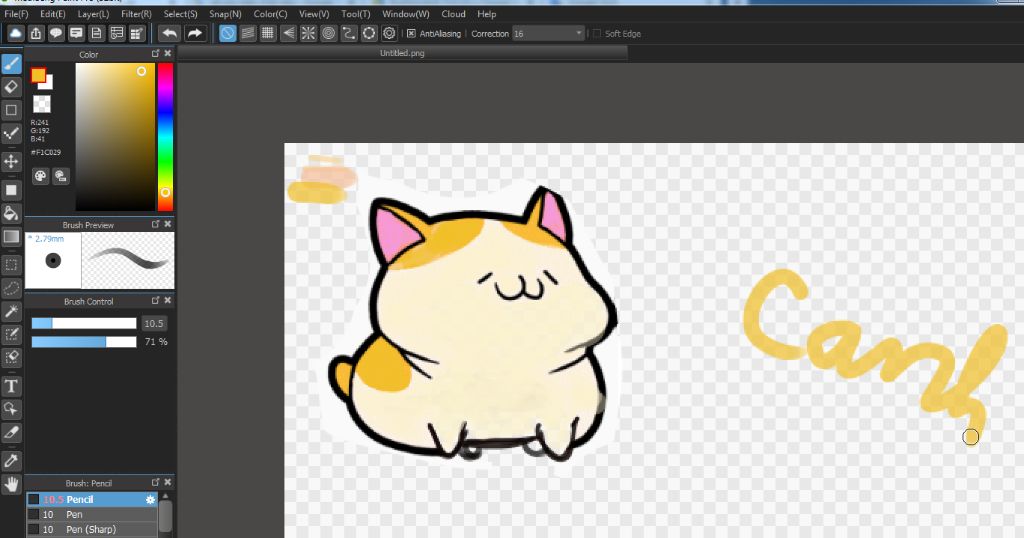Select the Bucket fill tool
Viewport: 1024px width, 538px height.
(11, 213)
